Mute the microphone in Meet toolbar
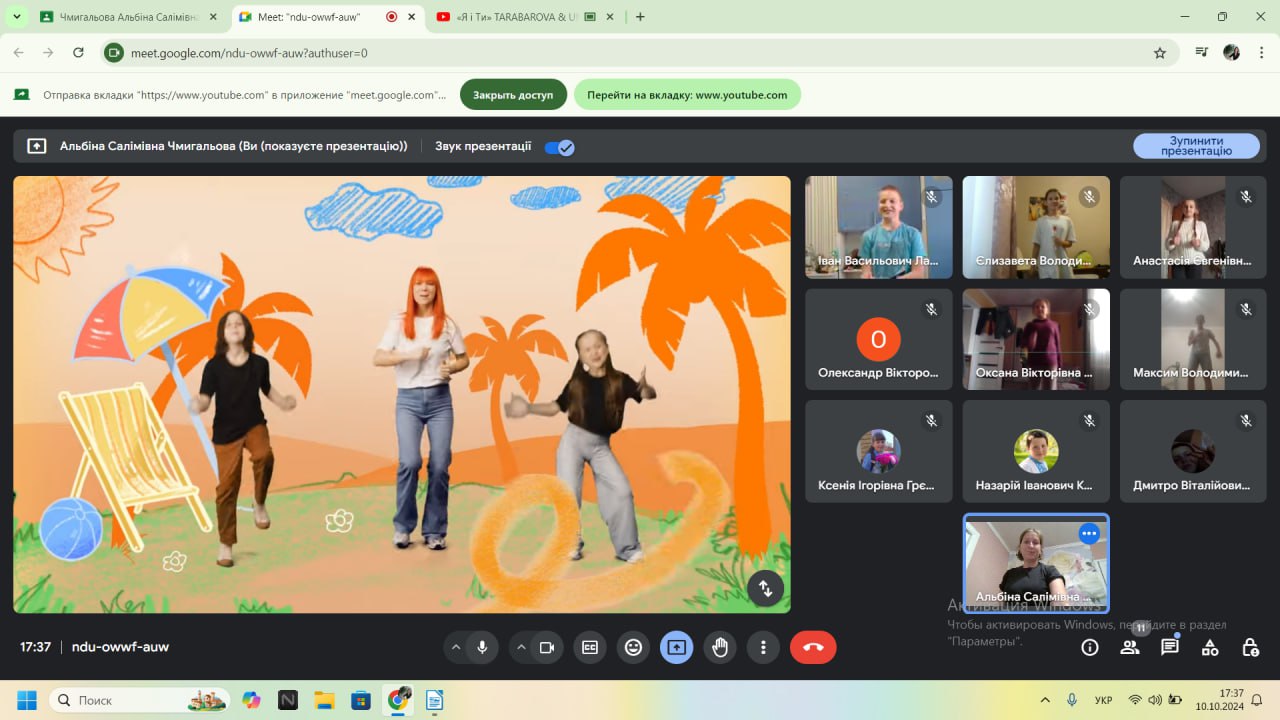Screen dimensions: 1280x720 pos(482,648)
